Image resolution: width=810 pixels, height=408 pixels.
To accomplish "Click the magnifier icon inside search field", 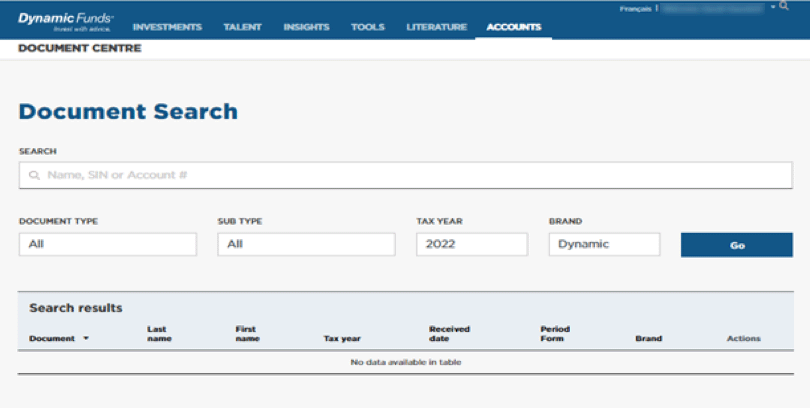I will point(34,176).
